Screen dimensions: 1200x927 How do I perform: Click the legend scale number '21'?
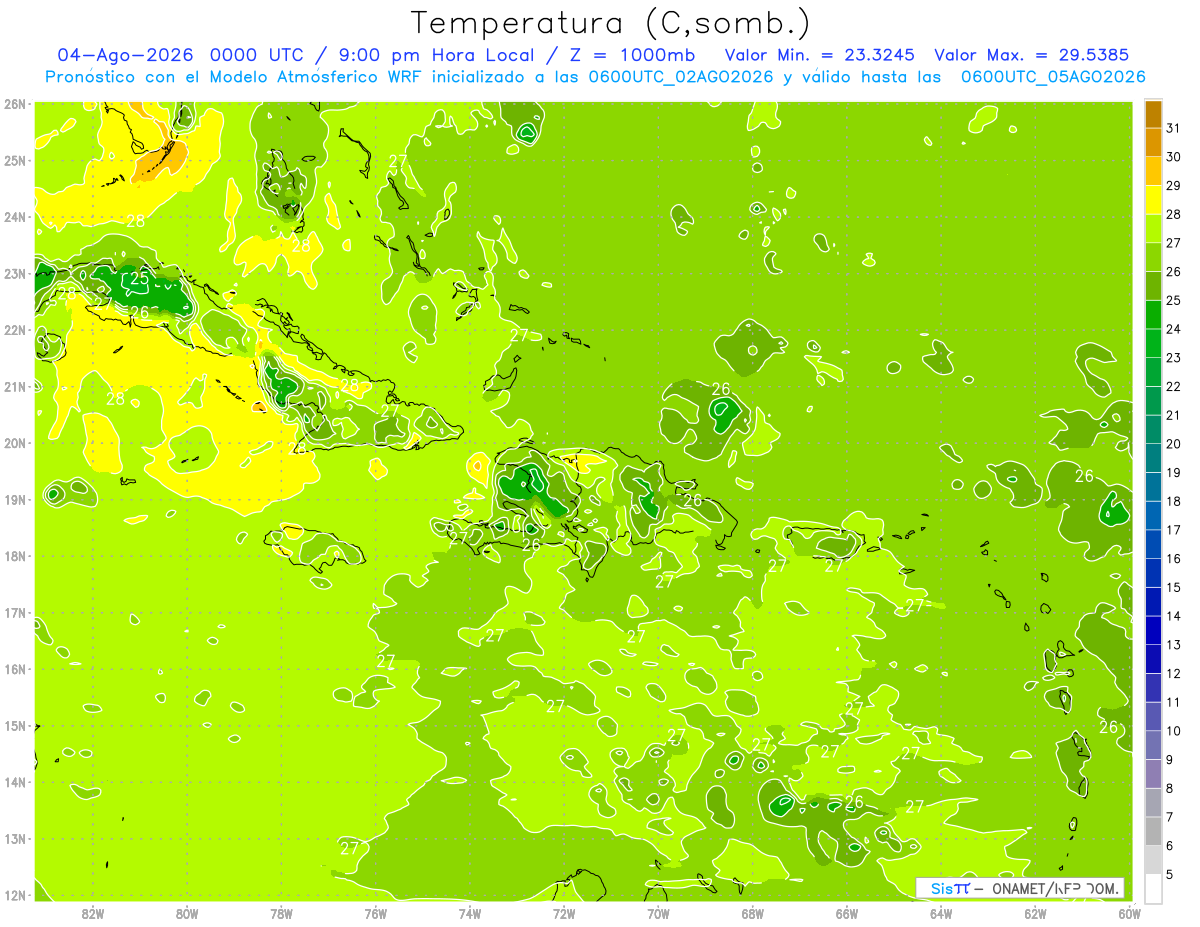point(1174,415)
